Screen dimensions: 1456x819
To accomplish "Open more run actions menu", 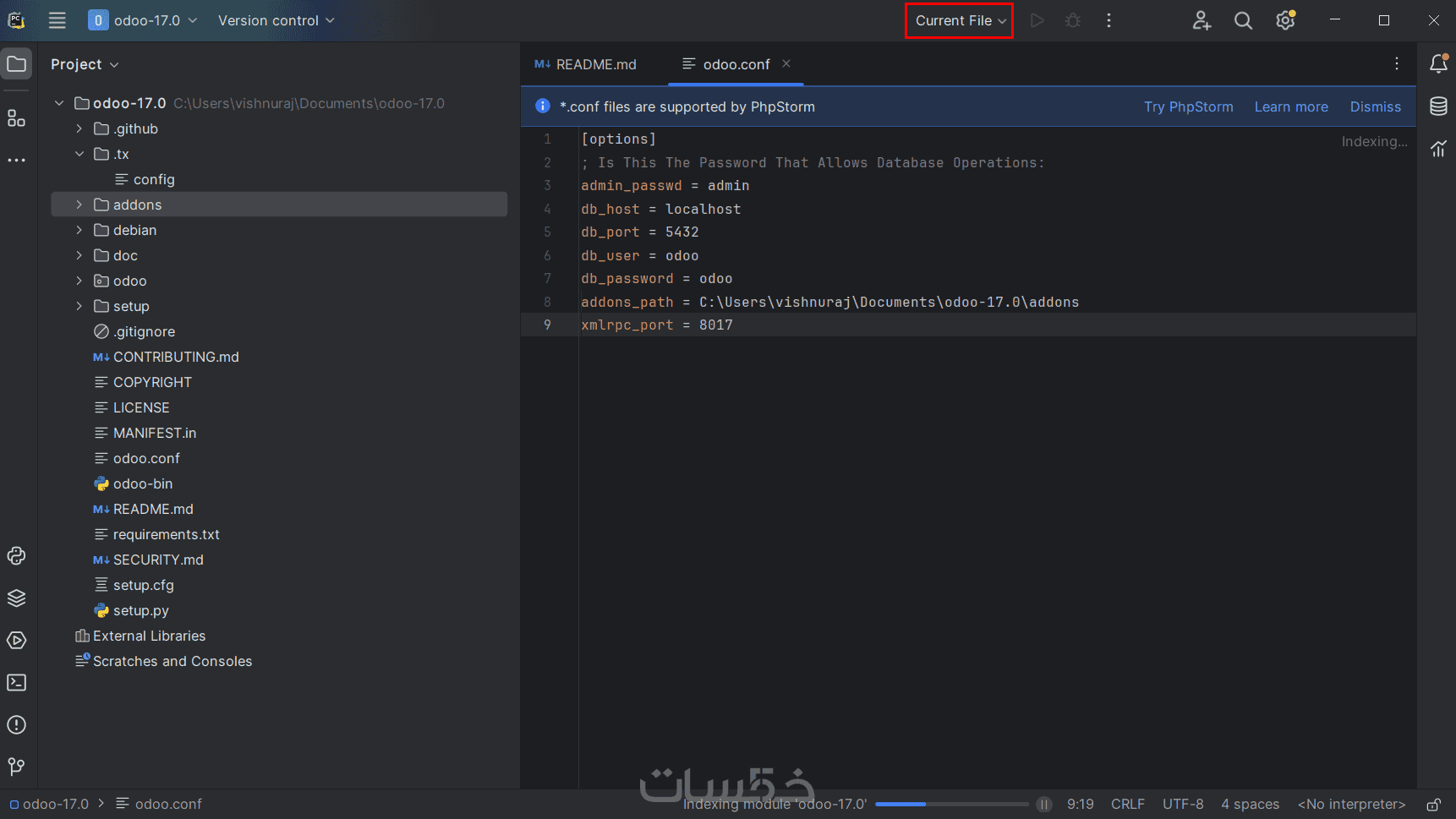I will (1108, 20).
